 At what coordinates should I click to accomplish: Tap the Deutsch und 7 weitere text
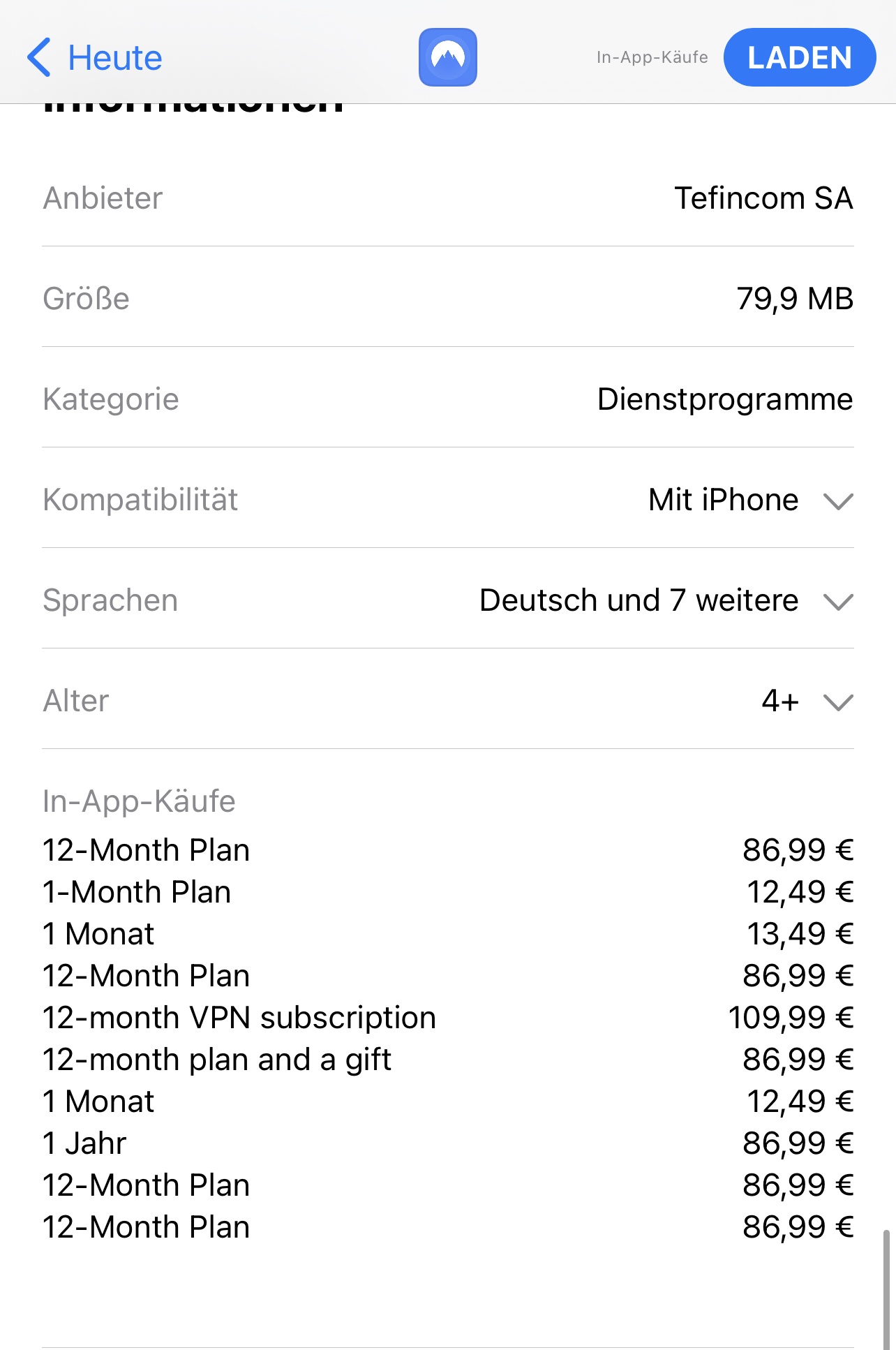(x=639, y=600)
